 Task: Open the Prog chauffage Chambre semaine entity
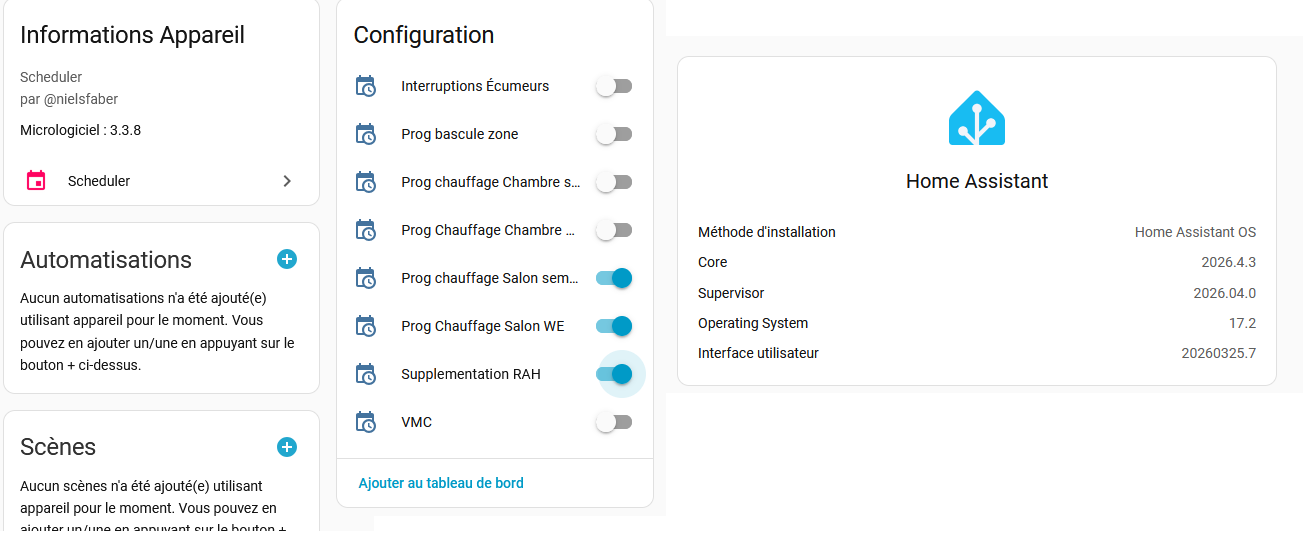pyautogui.click(x=490, y=182)
